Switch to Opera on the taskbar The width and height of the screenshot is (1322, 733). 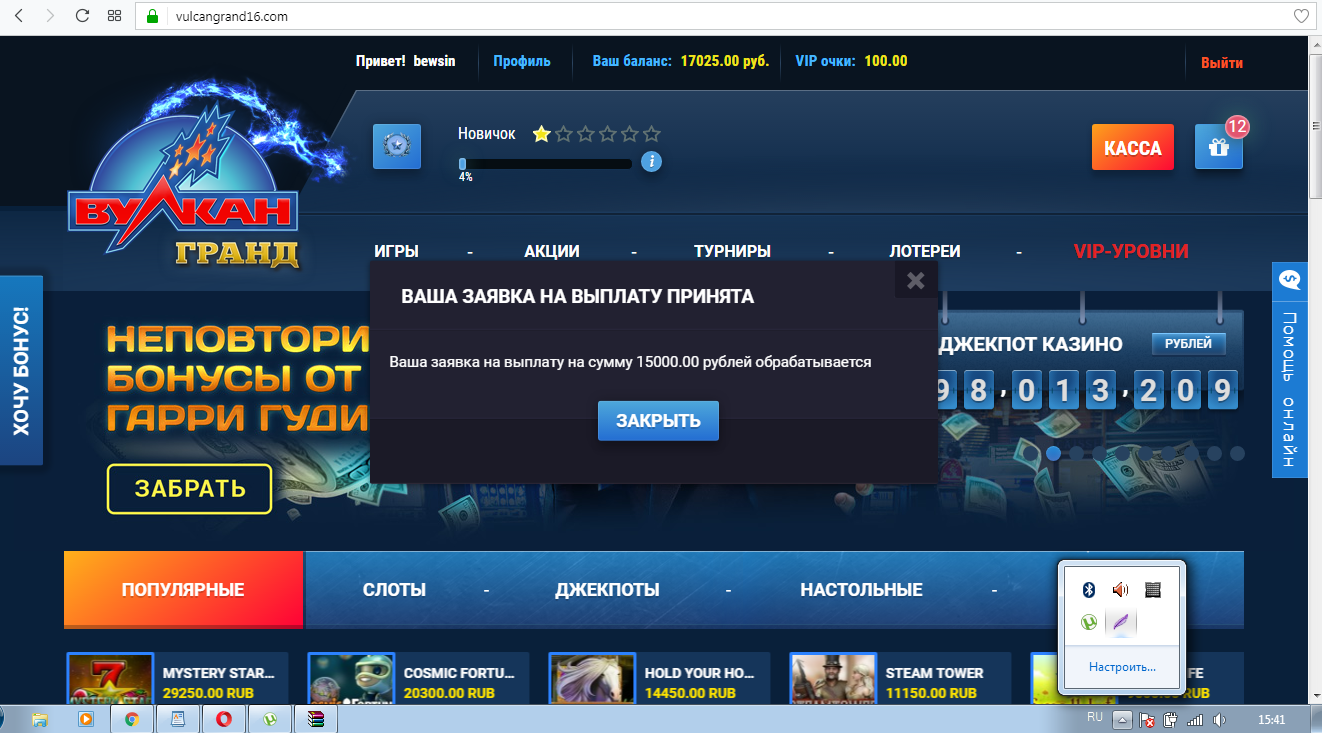(224, 719)
